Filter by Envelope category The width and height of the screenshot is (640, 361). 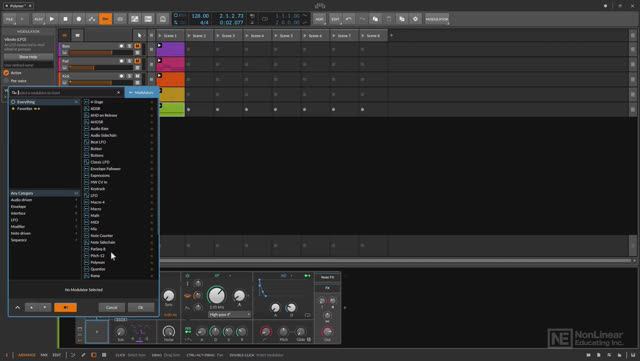pyautogui.click(x=44, y=207)
